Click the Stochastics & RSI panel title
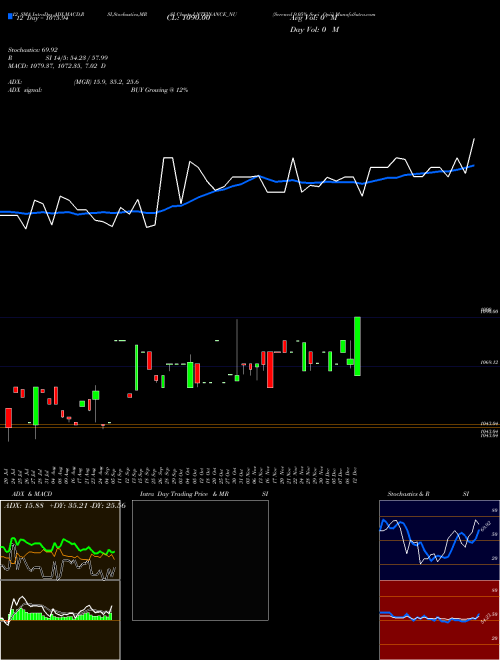500x660 pixels. click(428, 494)
